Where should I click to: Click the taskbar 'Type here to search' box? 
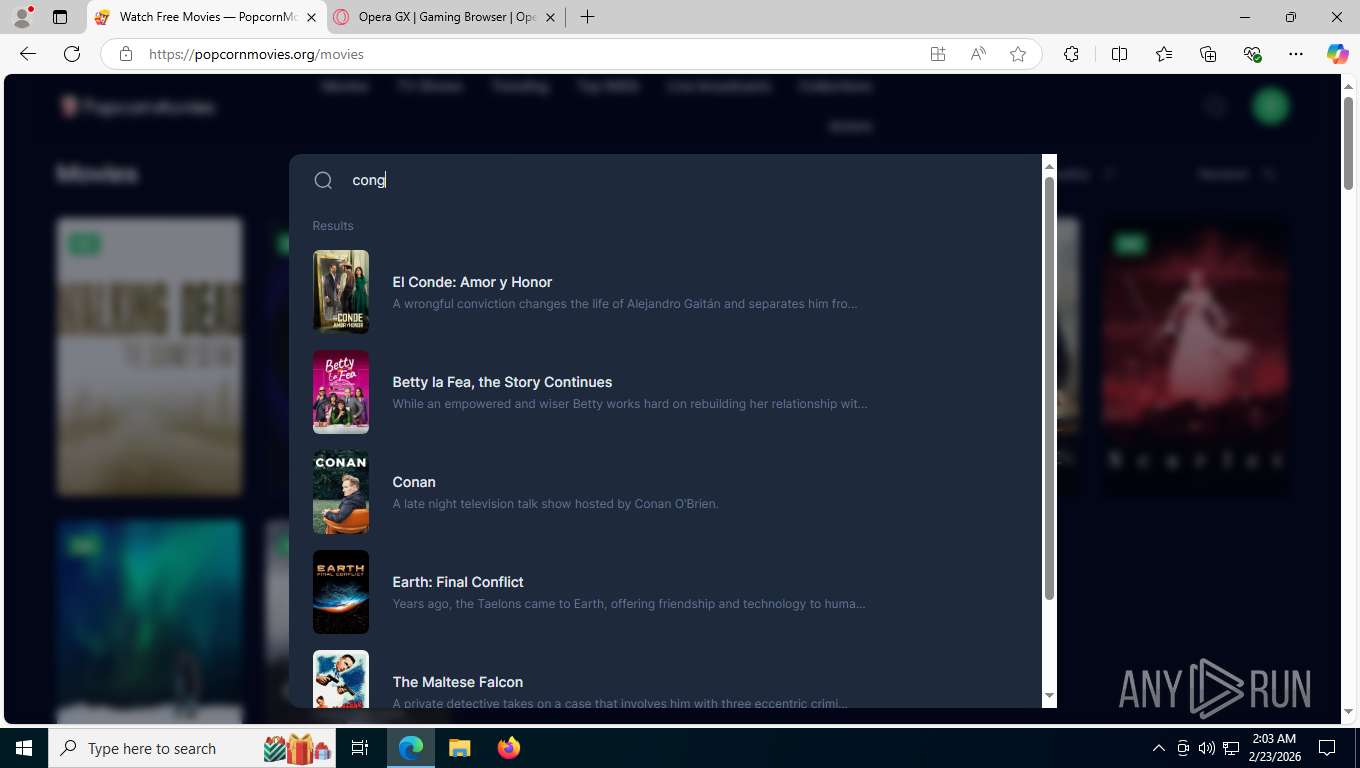click(x=191, y=748)
